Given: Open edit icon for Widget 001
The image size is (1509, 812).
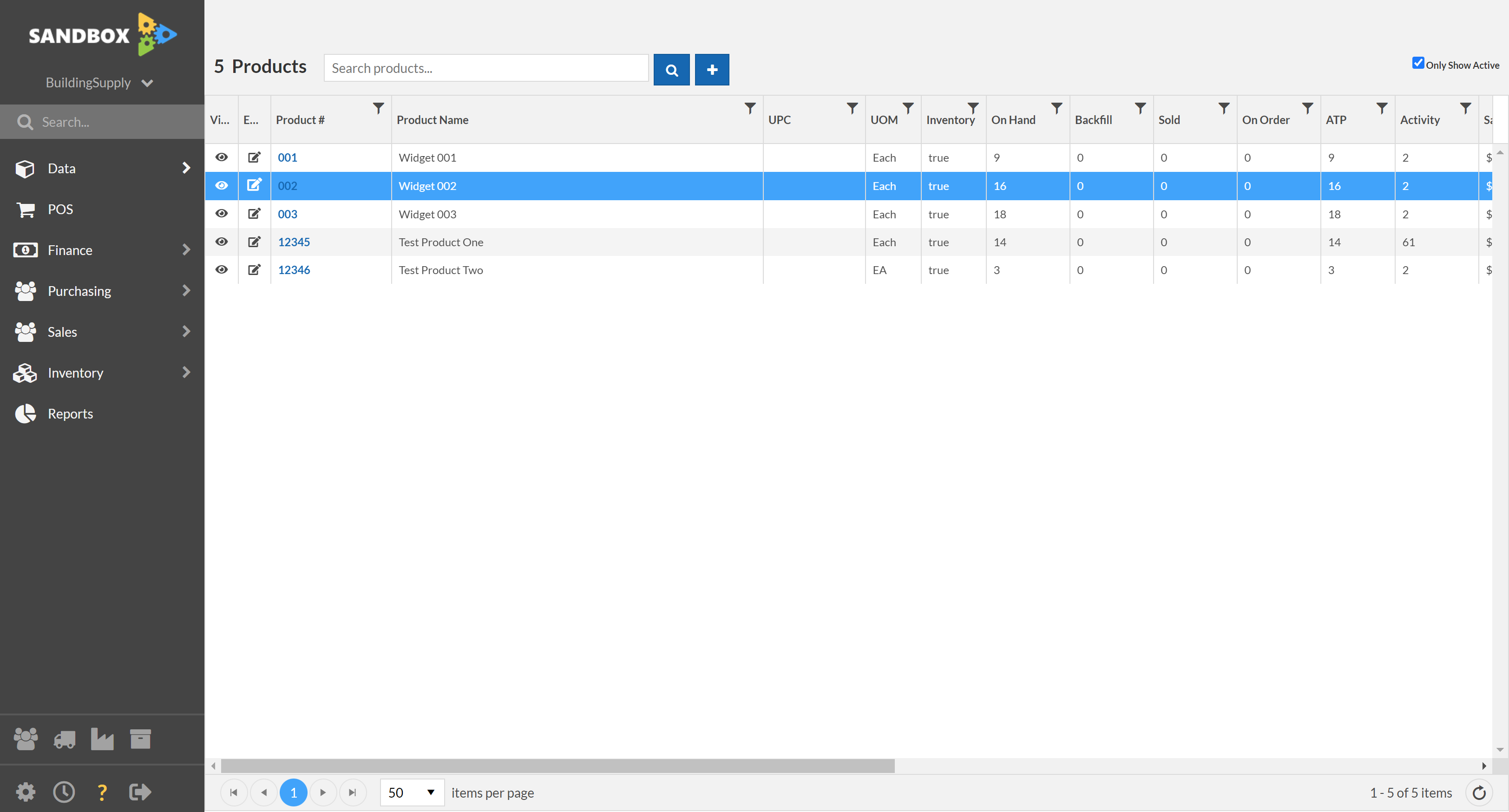Looking at the screenshot, I should [x=254, y=157].
